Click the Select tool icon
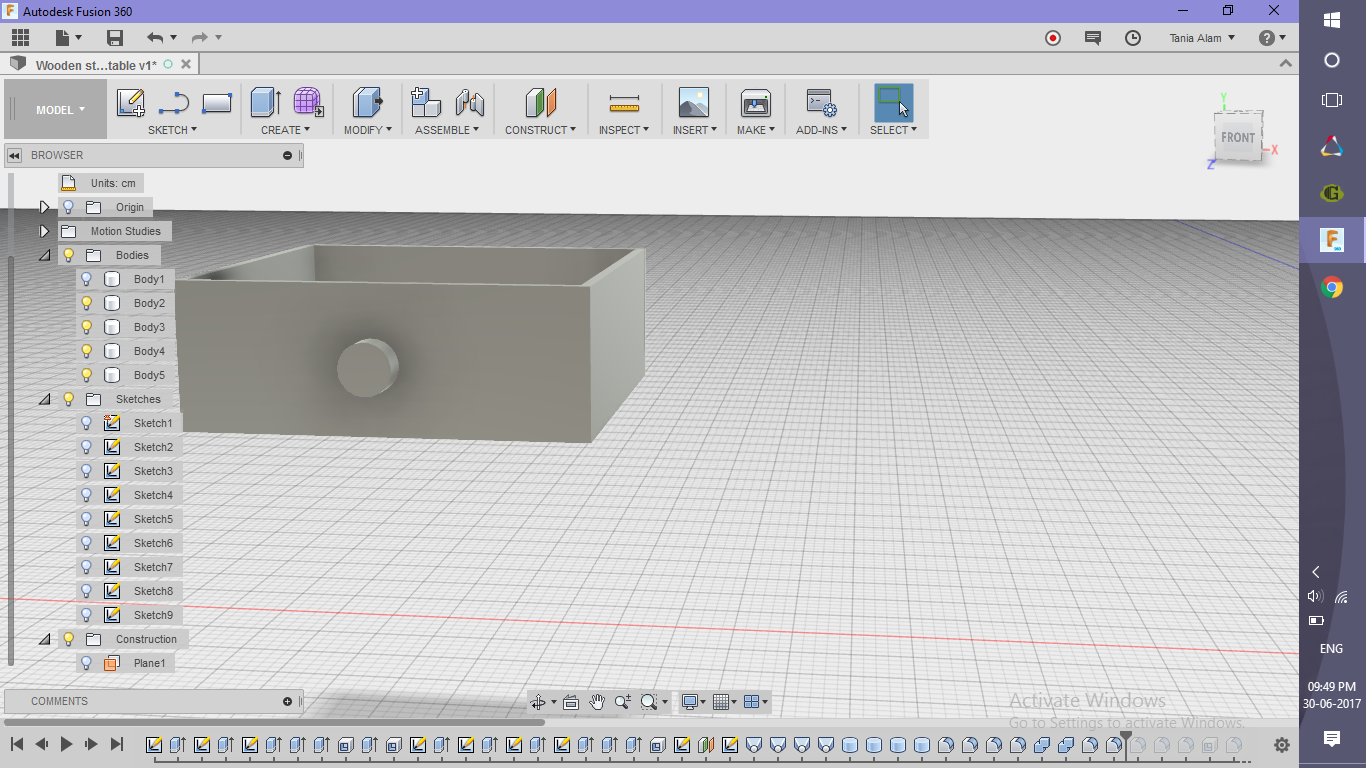Screen dimensions: 1366x768 point(893,102)
